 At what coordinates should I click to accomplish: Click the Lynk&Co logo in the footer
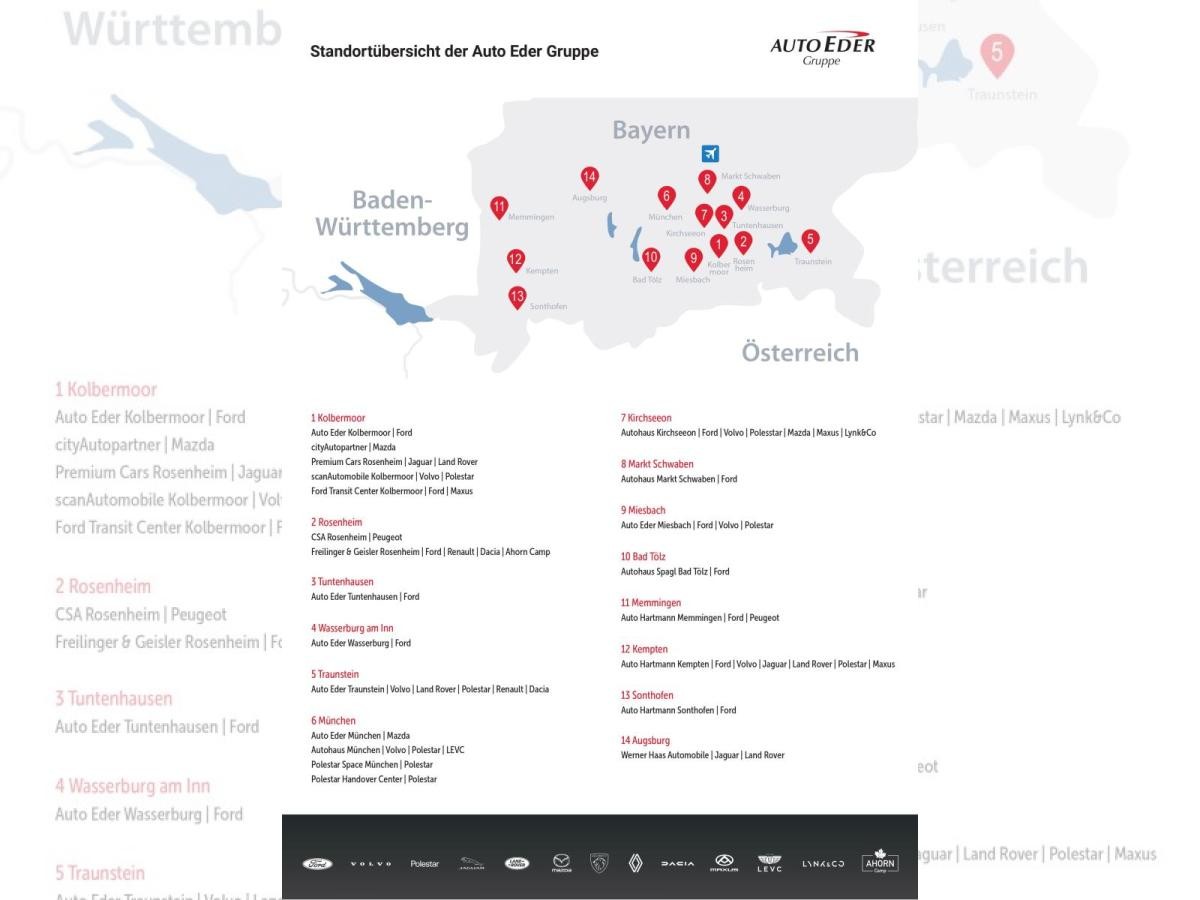[825, 863]
